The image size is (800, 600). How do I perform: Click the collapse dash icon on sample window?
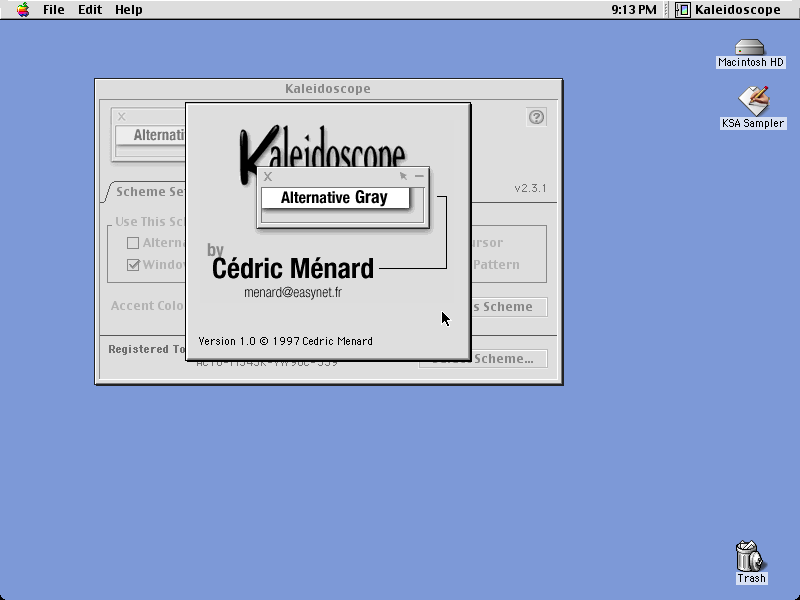click(419, 176)
